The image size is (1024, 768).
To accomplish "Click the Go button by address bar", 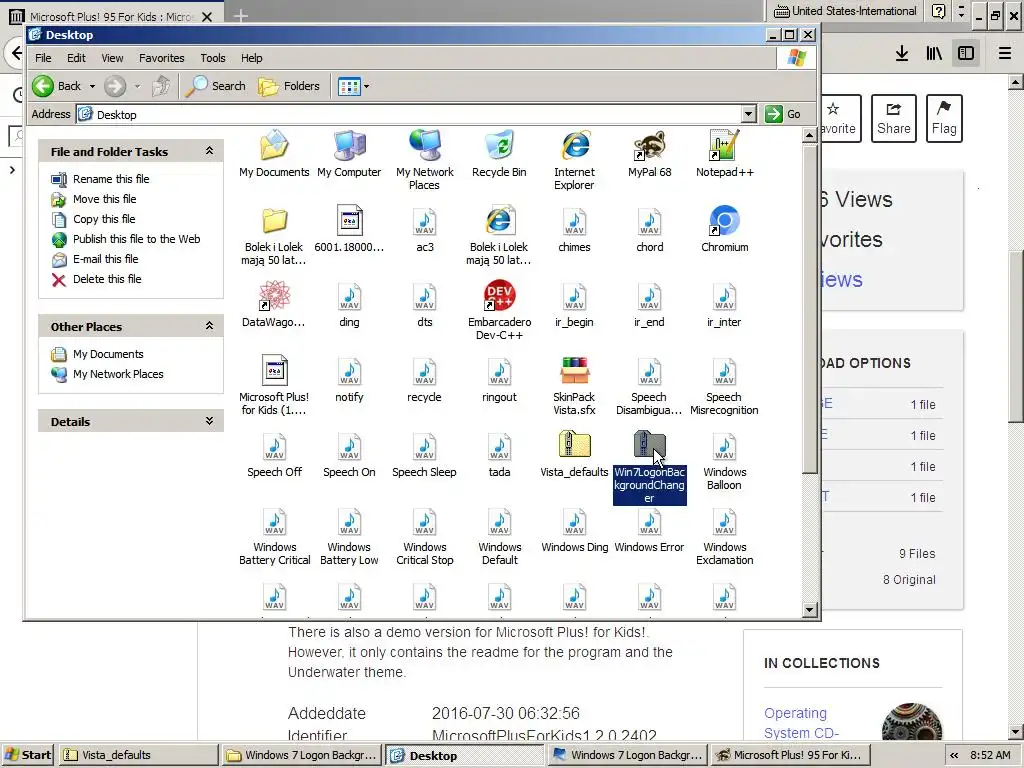I will click(784, 114).
